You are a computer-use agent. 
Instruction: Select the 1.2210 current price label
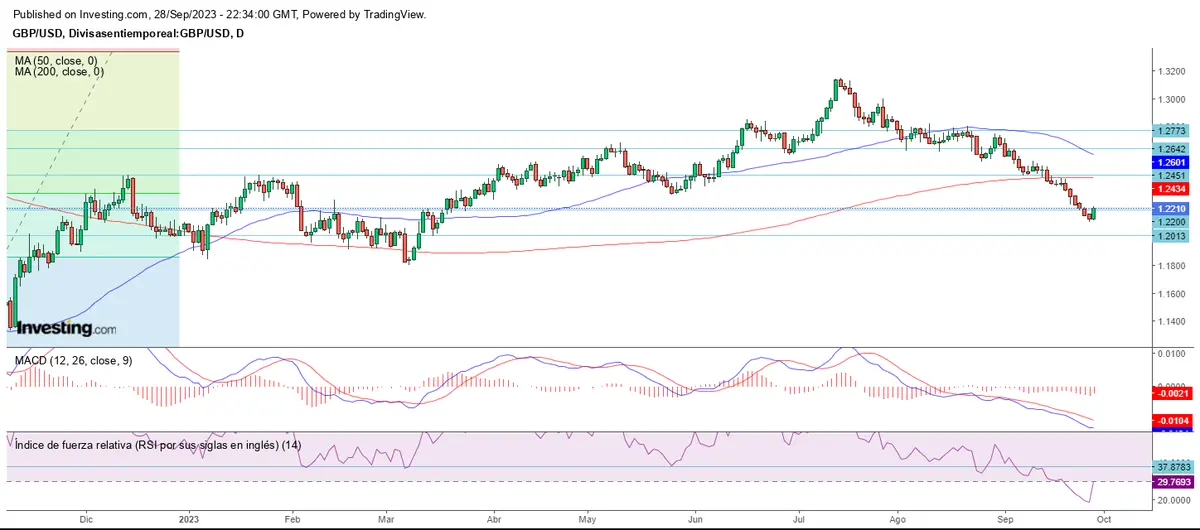pyautogui.click(x=1170, y=209)
